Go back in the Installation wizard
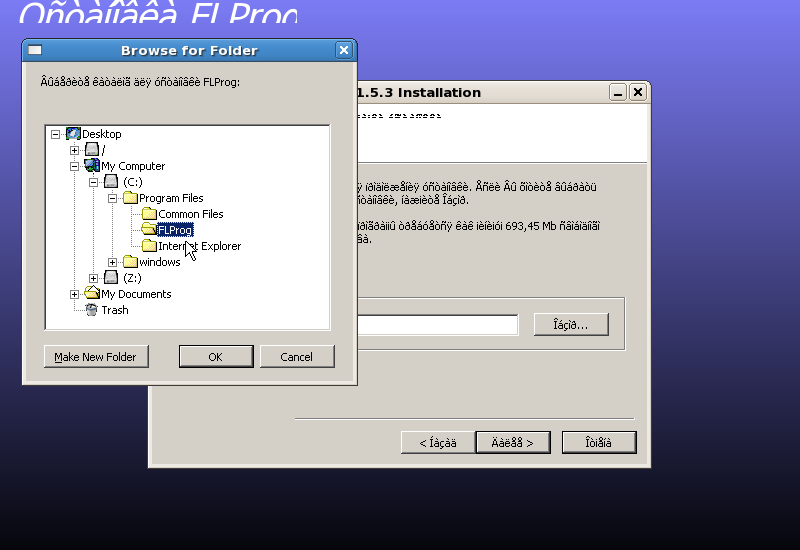 point(438,442)
